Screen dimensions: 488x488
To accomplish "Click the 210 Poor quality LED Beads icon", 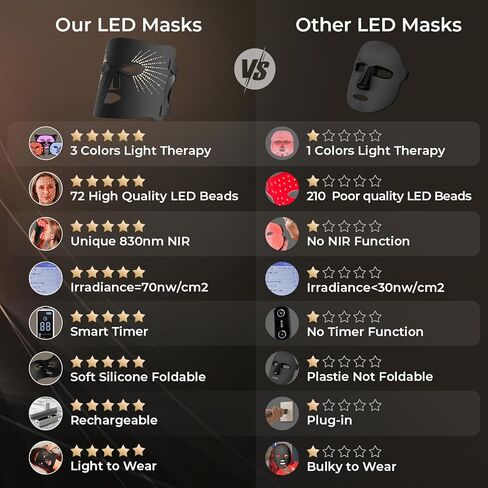I will [x=282, y=189].
